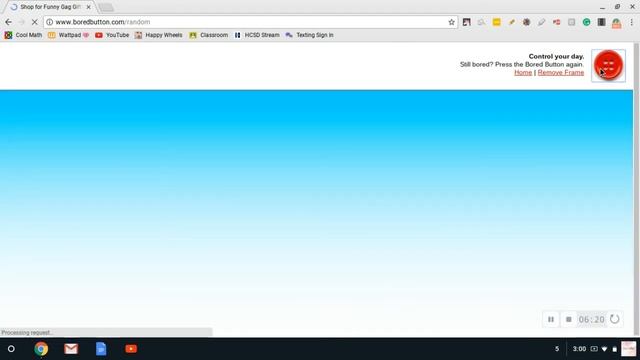The image size is (640, 360).
Task: Click the yellow square extension icon
Action: point(496,22)
